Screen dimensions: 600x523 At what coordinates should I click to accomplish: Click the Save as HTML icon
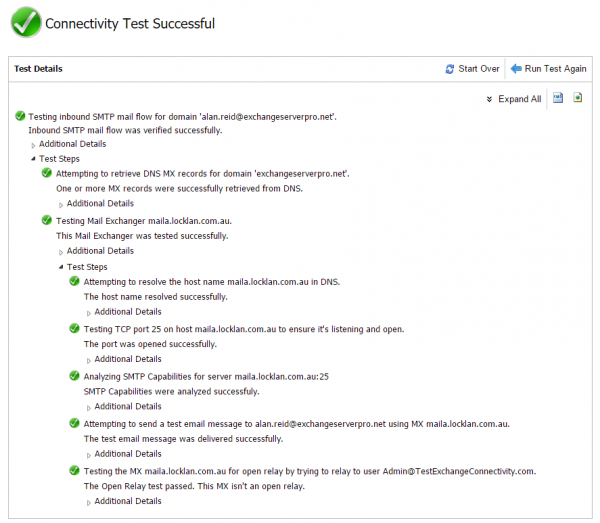(x=578, y=98)
